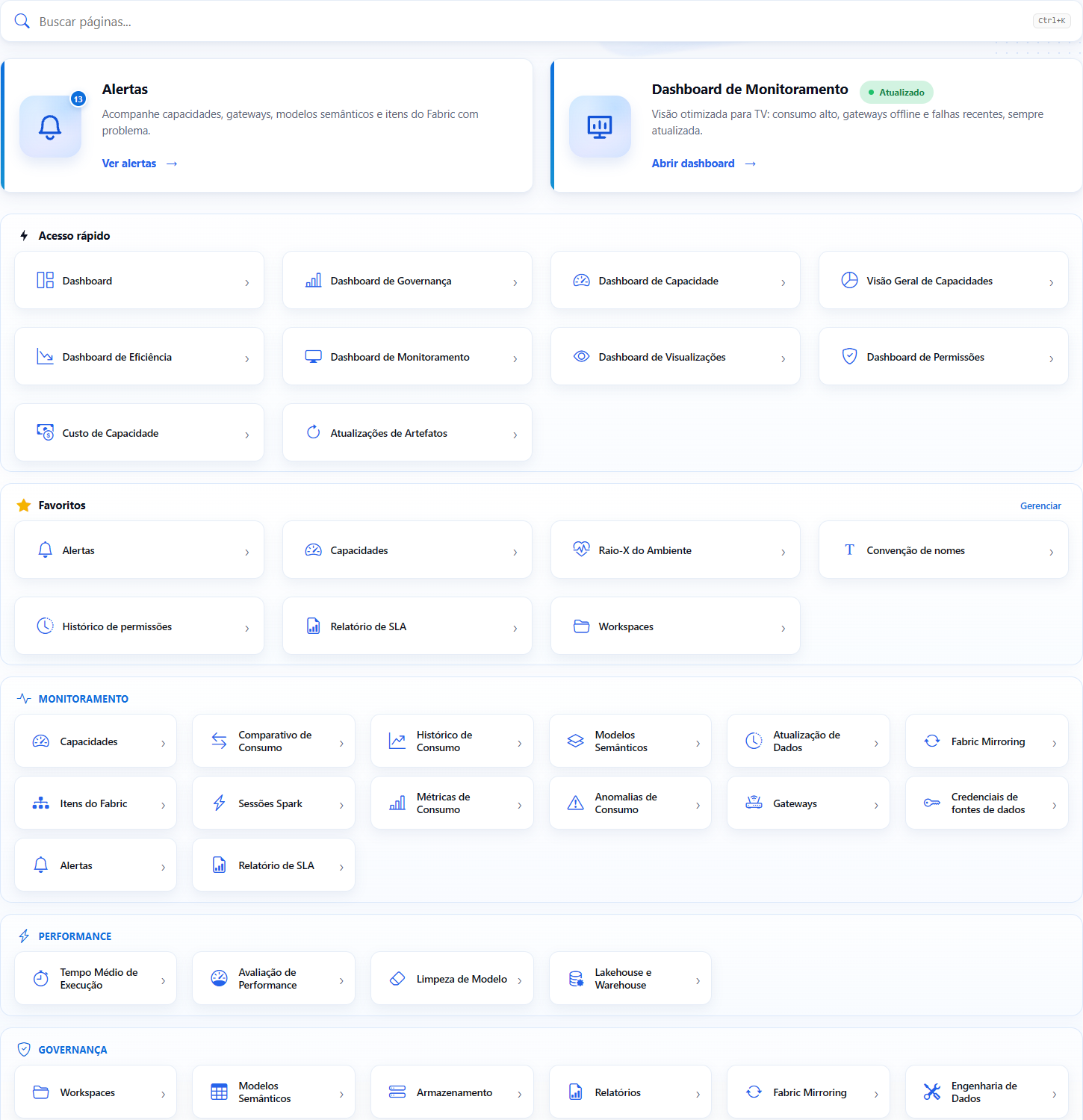
Task: Click the Engenharia de Dados tools icon
Action: click(x=932, y=1092)
